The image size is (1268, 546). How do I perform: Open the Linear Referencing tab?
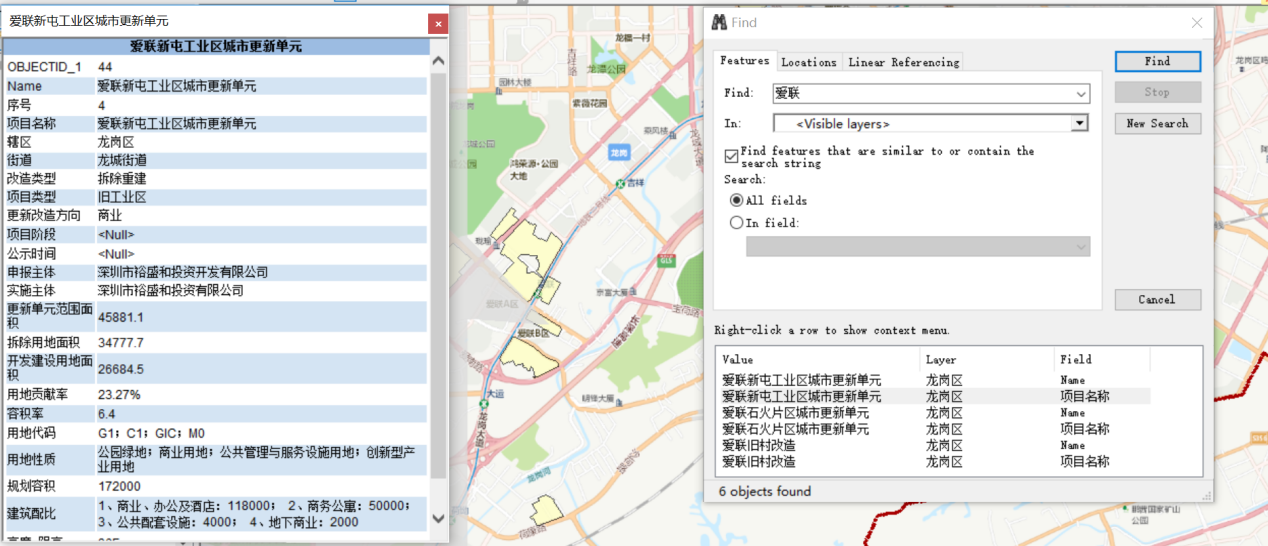(x=903, y=62)
